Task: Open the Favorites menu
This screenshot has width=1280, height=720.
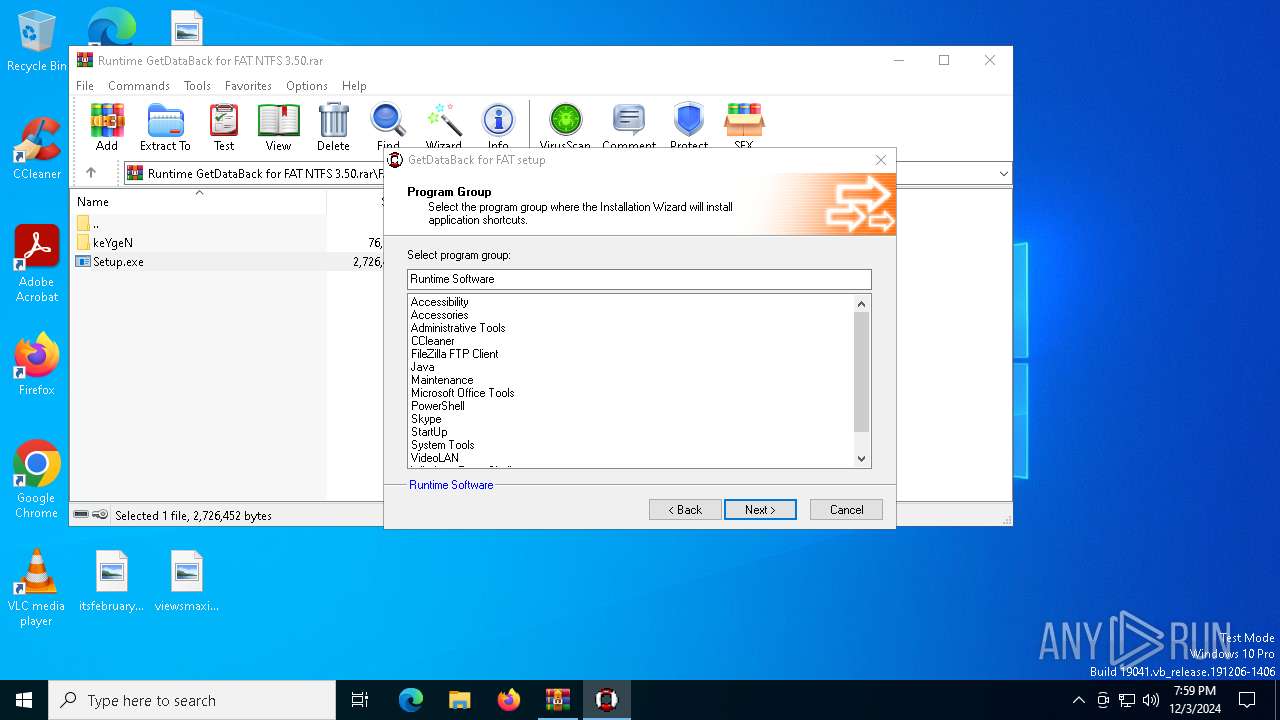Action: pyautogui.click(x=248, y=86)
